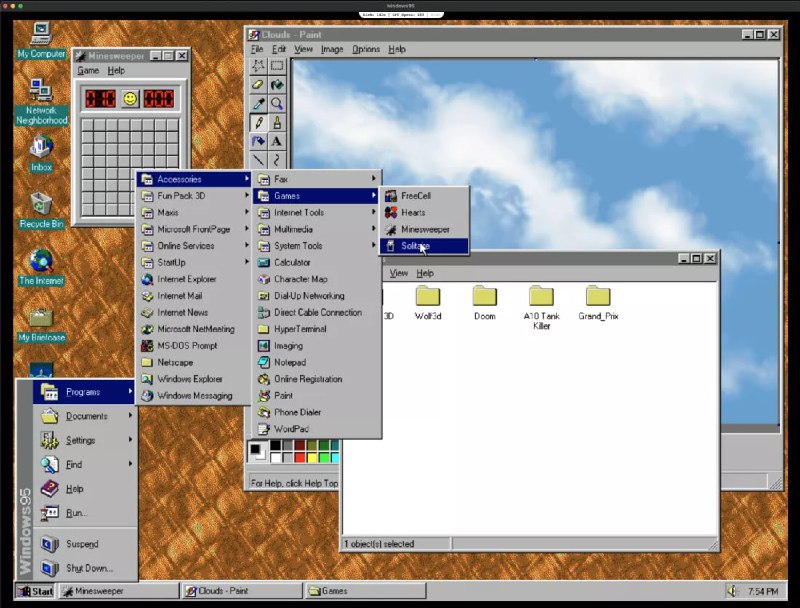Expand the Fun Pack 3D submenu
Screen dimensions: 800x608
tap(180, 195)
